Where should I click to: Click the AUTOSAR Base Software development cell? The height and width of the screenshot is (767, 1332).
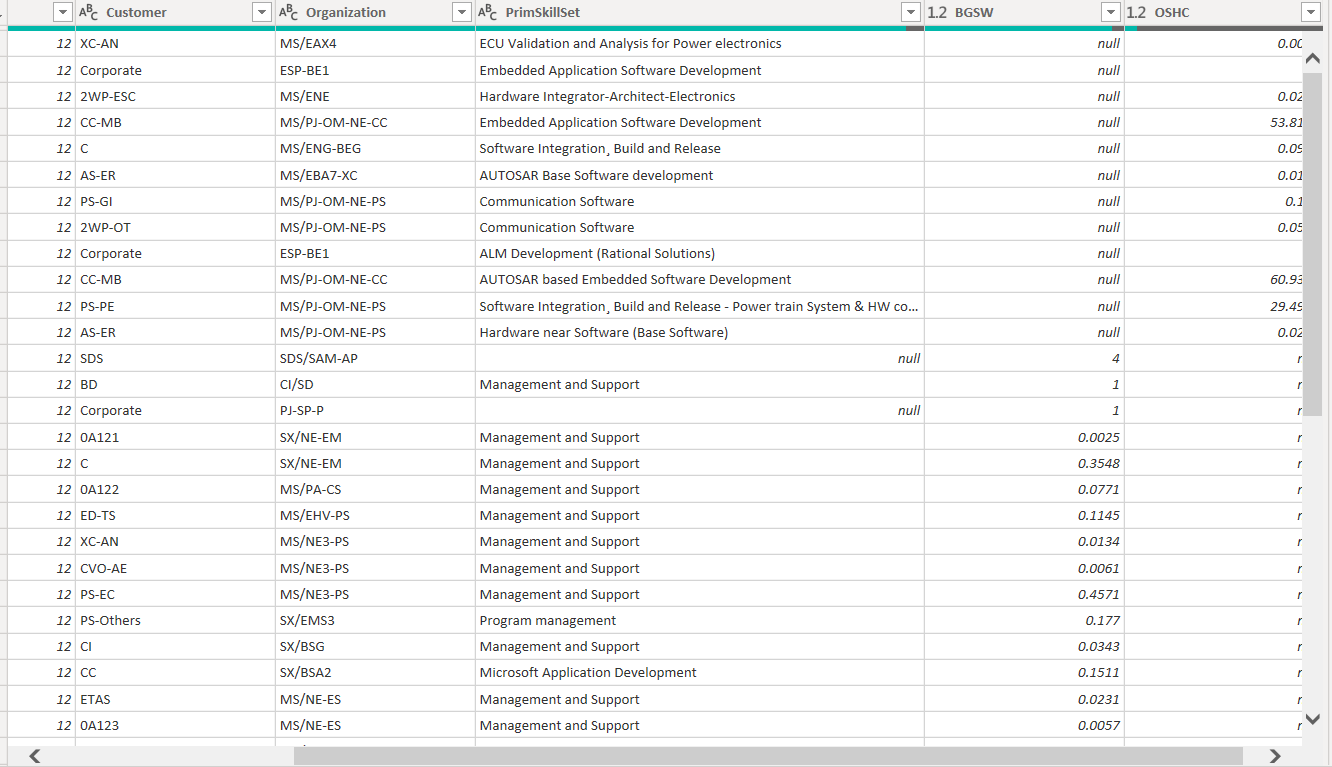coord(700,175)
